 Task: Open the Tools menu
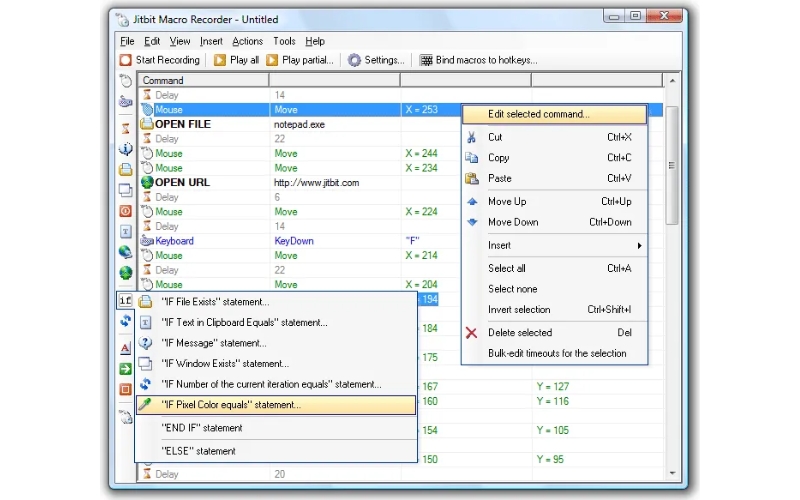click(284, 41)
